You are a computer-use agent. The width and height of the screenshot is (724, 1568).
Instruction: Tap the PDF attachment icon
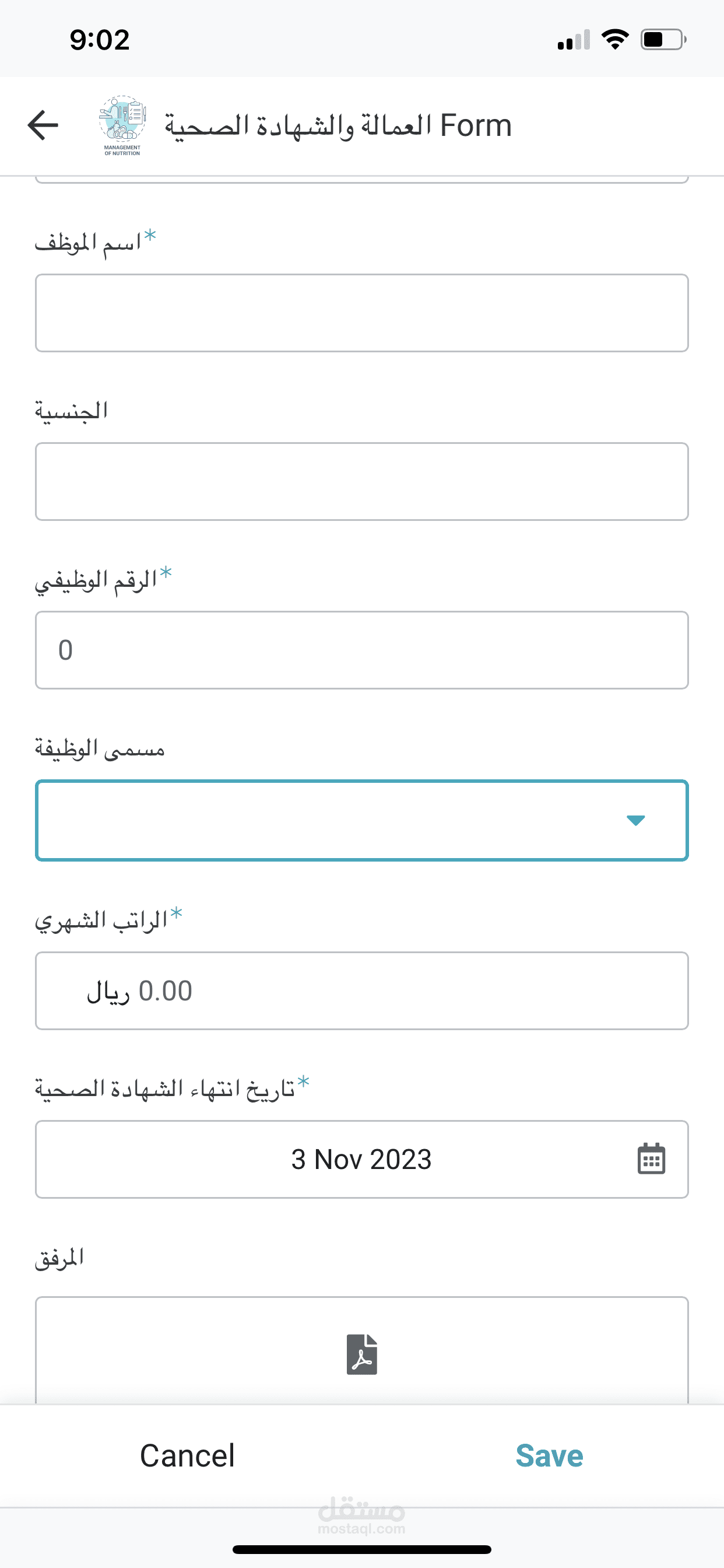(x=362, y=1354)
